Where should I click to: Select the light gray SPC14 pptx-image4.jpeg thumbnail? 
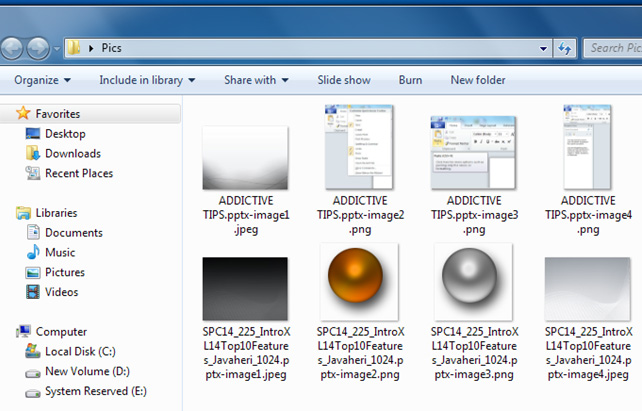pos(588,289)
